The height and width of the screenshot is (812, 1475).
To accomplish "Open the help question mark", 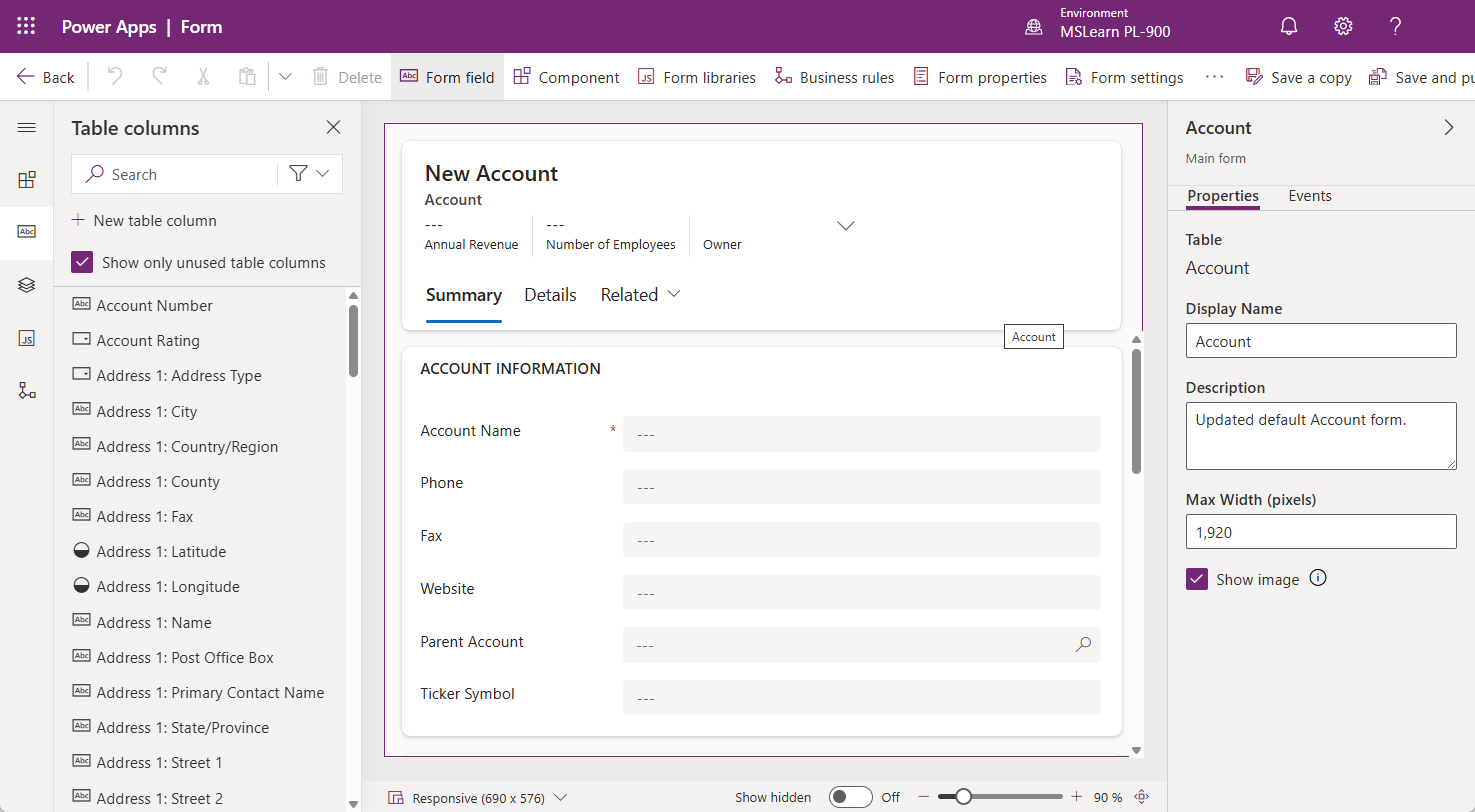I will 1396,27.
